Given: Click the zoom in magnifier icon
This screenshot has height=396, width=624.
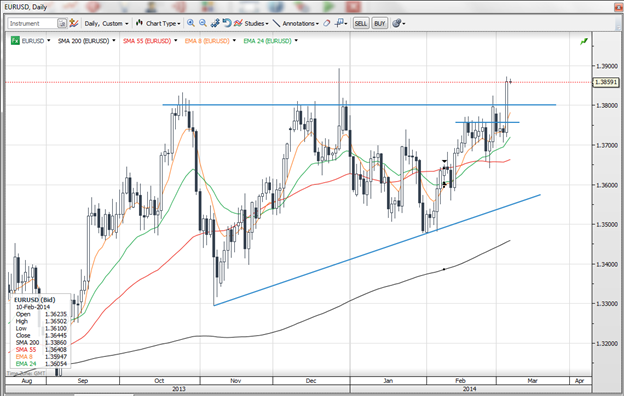Looking at the screenshot, I should click(191, 23).
